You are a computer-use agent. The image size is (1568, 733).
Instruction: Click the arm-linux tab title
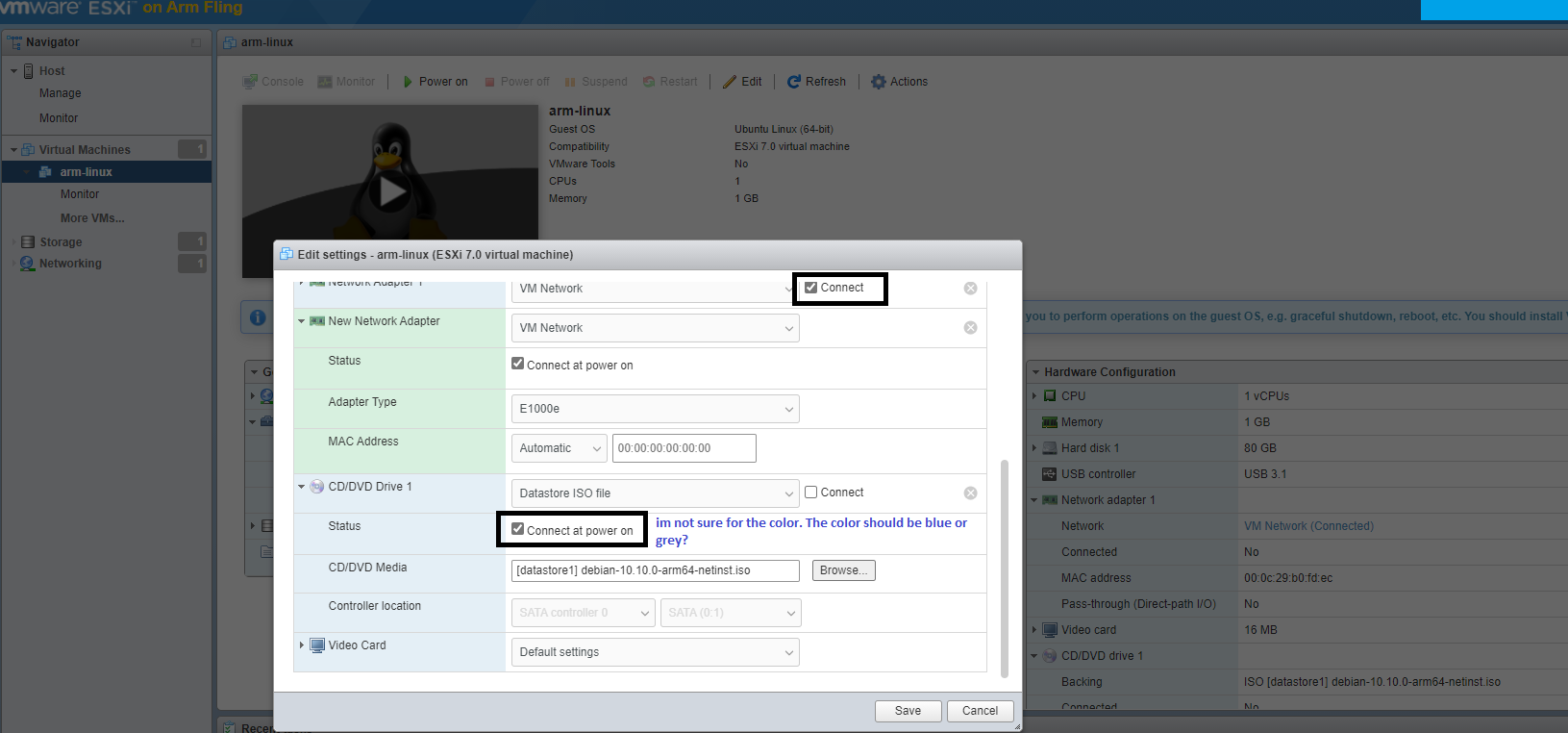tap(267, 42)
